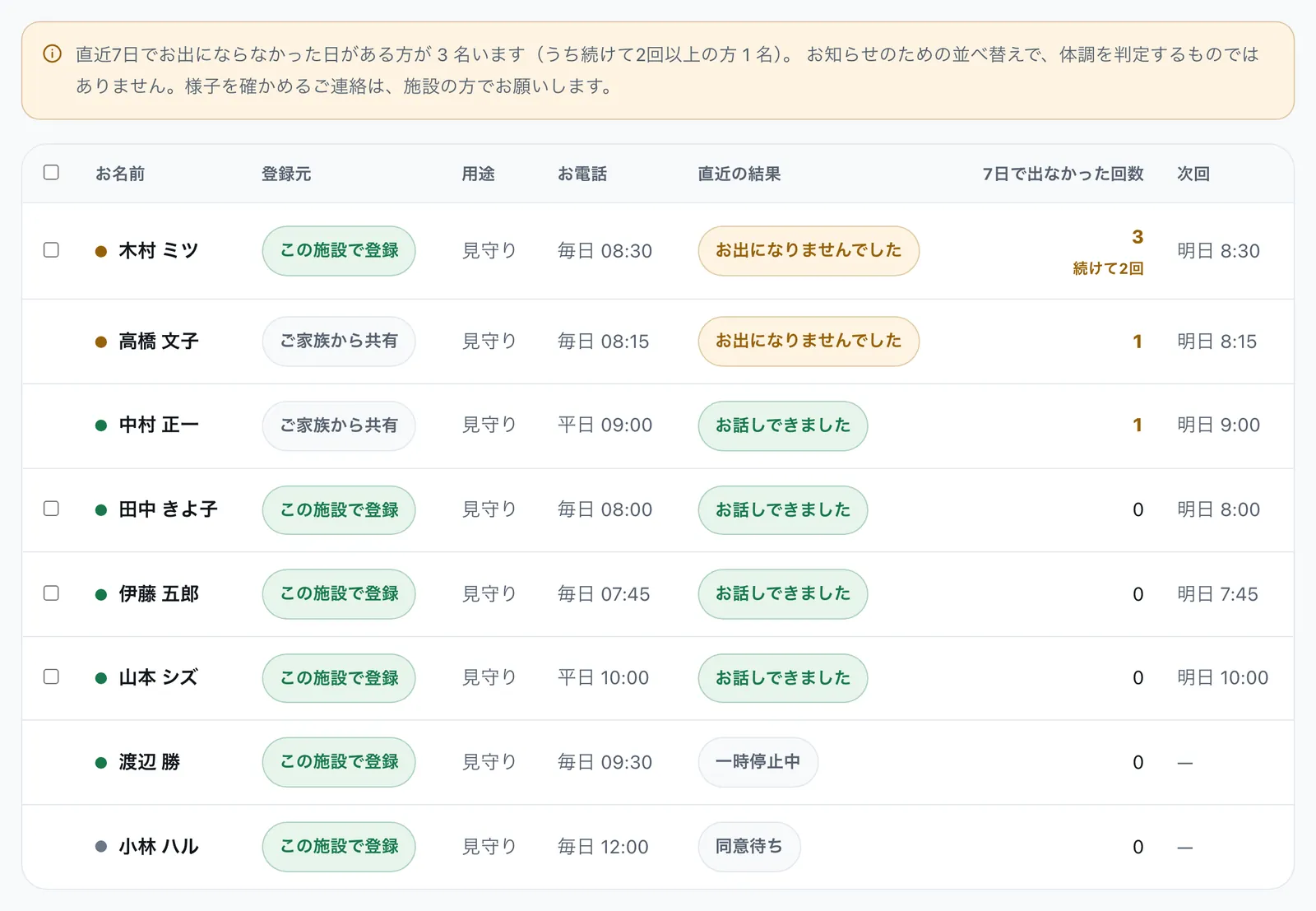
Task: Tick the checkbox next to 伊藤 五郎
Action: click(51, 593)
